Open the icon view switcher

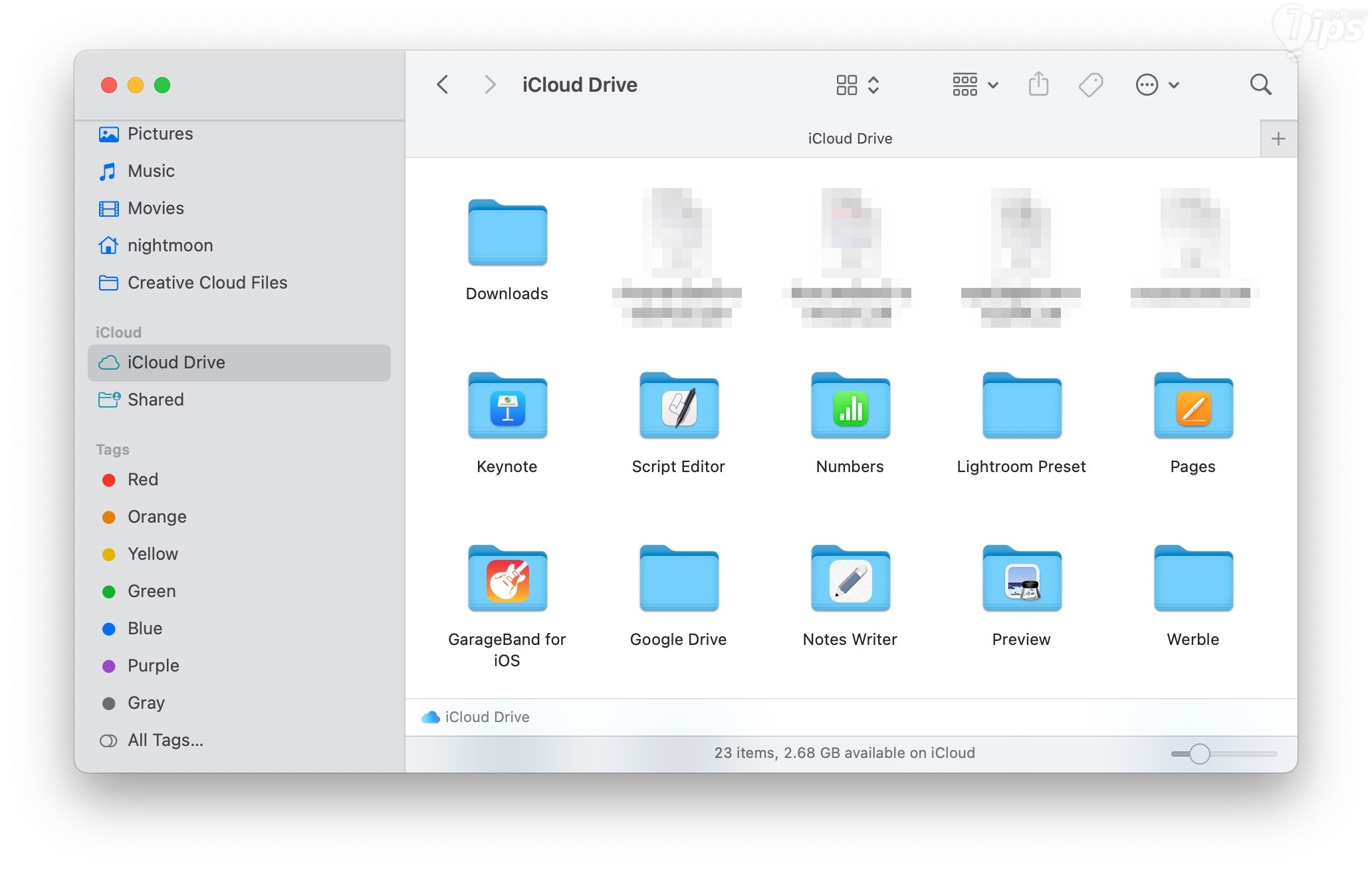point(857,84)
